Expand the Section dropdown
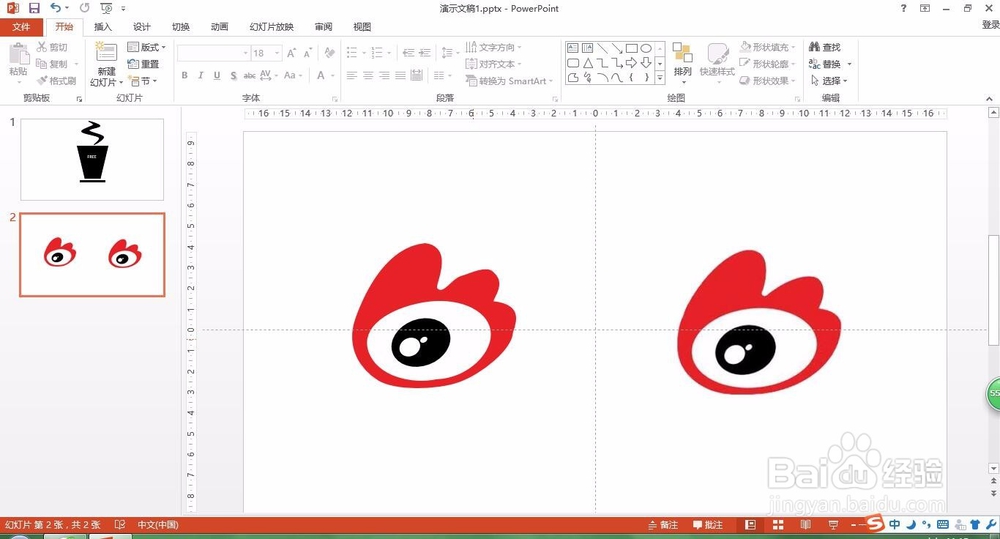Viewport: 1000px width, 539px height. [143, 81]
